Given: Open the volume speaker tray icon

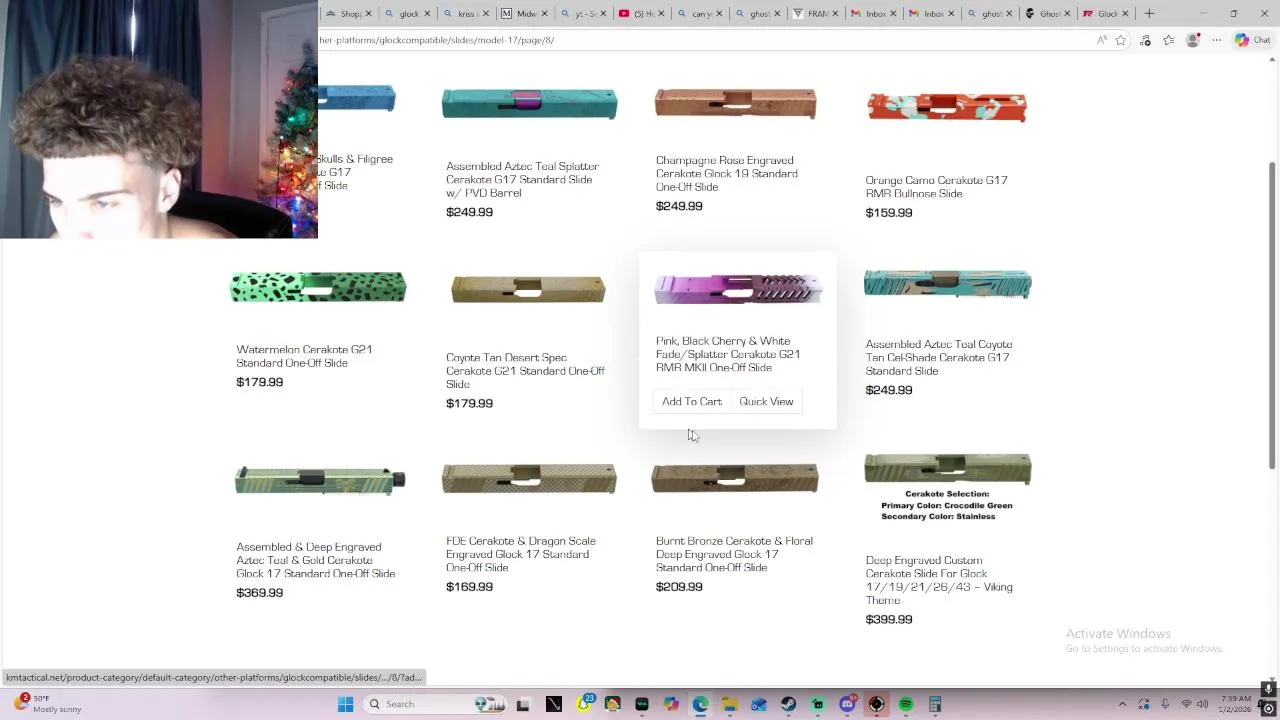Looking at the screenshot, I should click(x=1202, y=704).
